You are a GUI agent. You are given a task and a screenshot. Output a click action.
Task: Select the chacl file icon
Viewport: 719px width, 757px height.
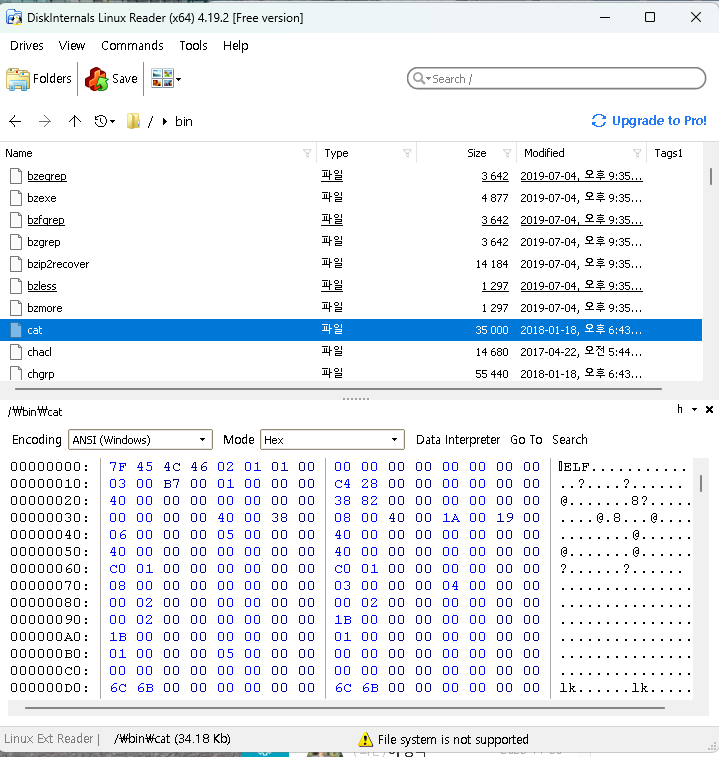pyautogui.click(x=16, y=352)
